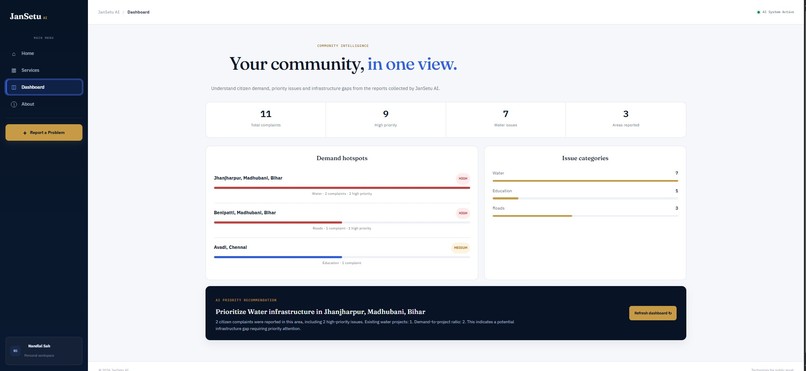
Task: Click 'Roads · 1 complaint · 1 high priority' caption
Action: 342,228
